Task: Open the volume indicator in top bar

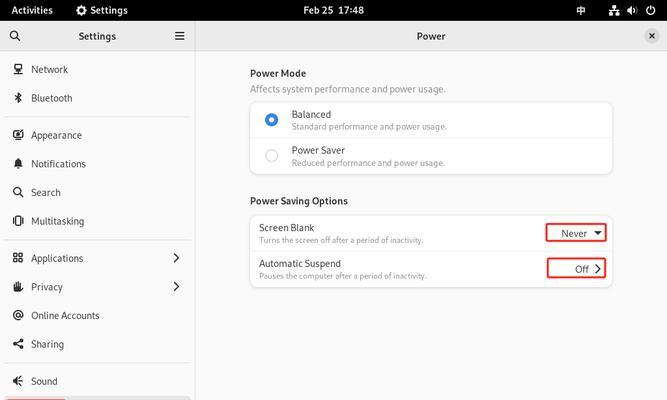Action: [x=632, y=10]
